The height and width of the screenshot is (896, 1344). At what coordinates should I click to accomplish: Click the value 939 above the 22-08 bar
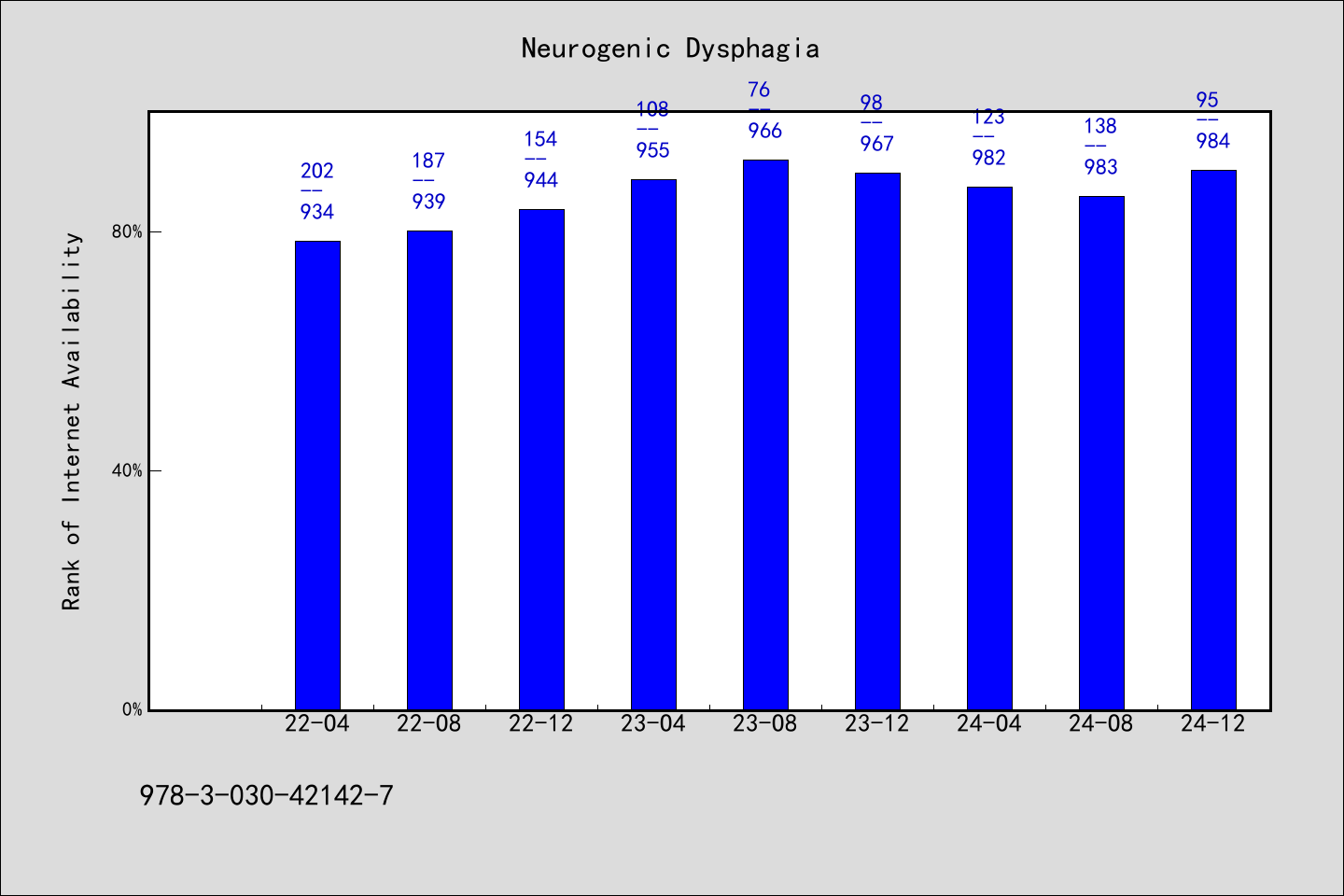429,202
